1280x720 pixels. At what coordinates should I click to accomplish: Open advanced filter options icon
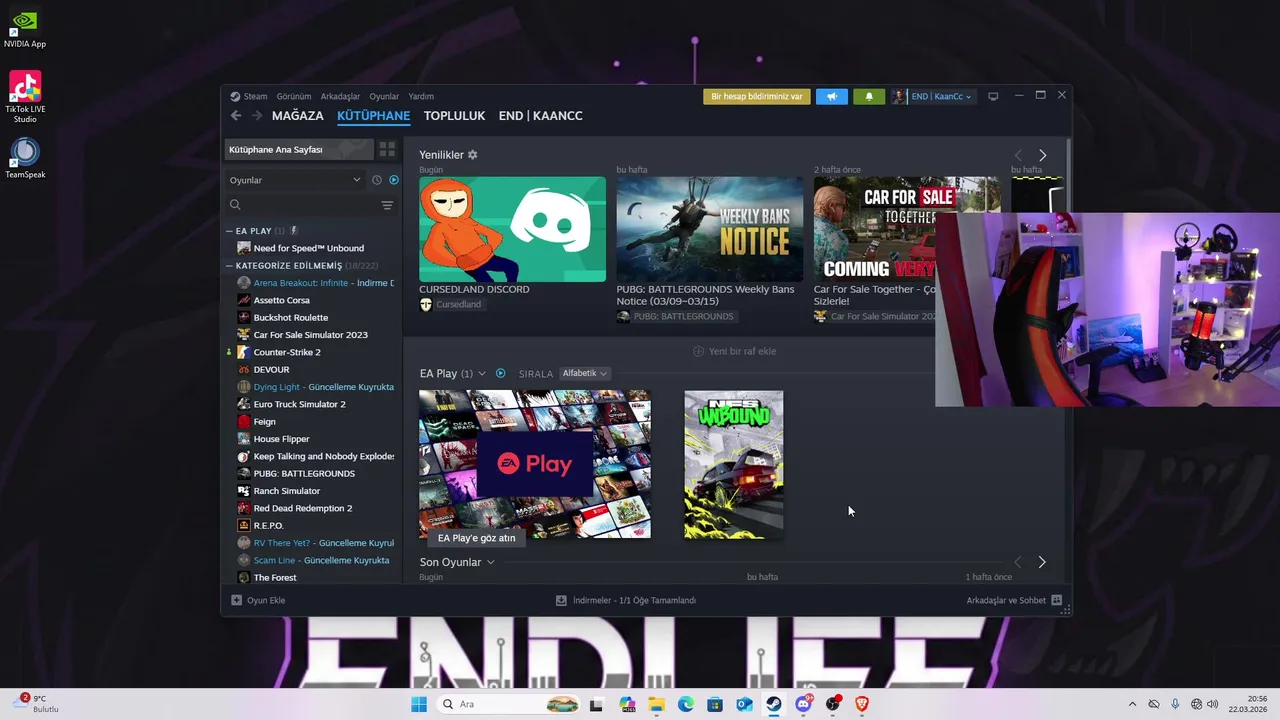tap(387, 205)
